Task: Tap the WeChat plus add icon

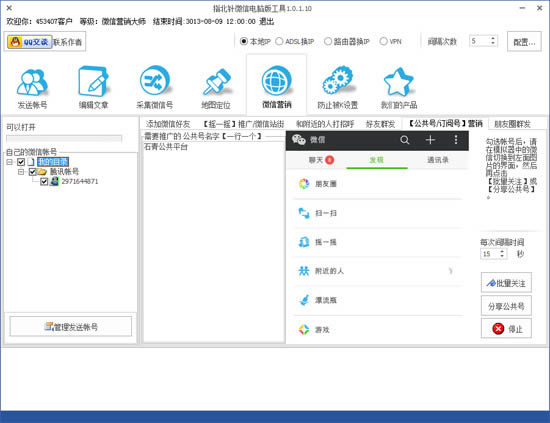Action: [x=430, y=140]
